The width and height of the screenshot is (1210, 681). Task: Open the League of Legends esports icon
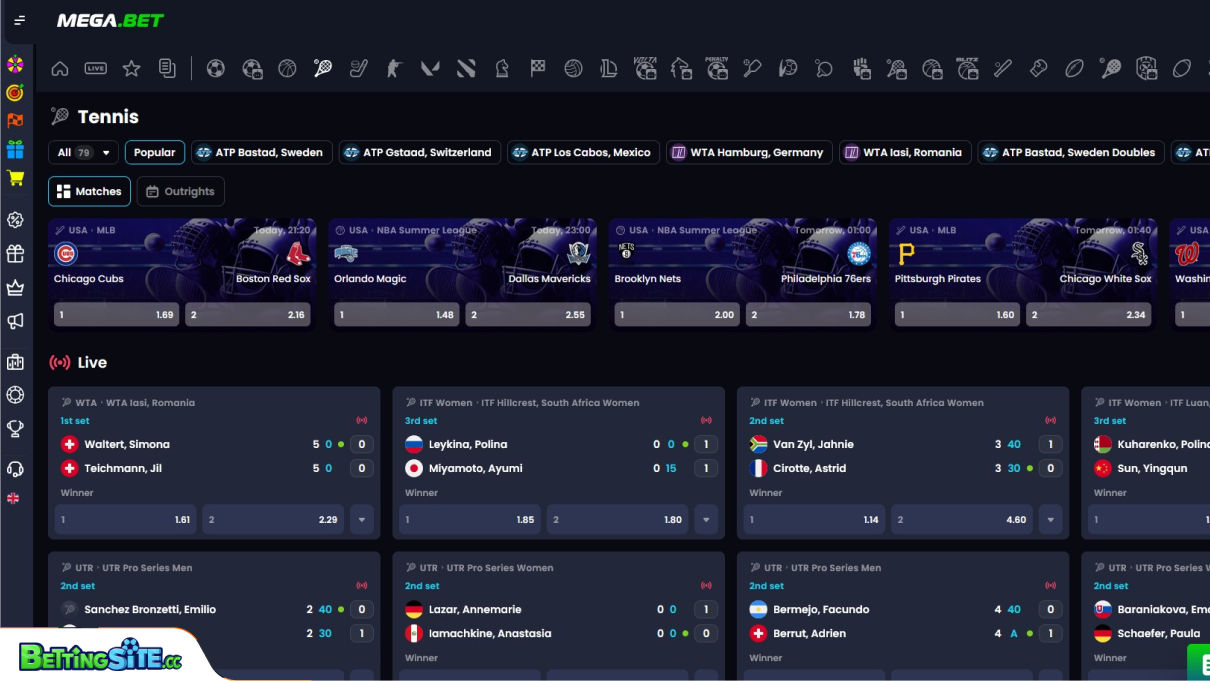click(608, 68)
